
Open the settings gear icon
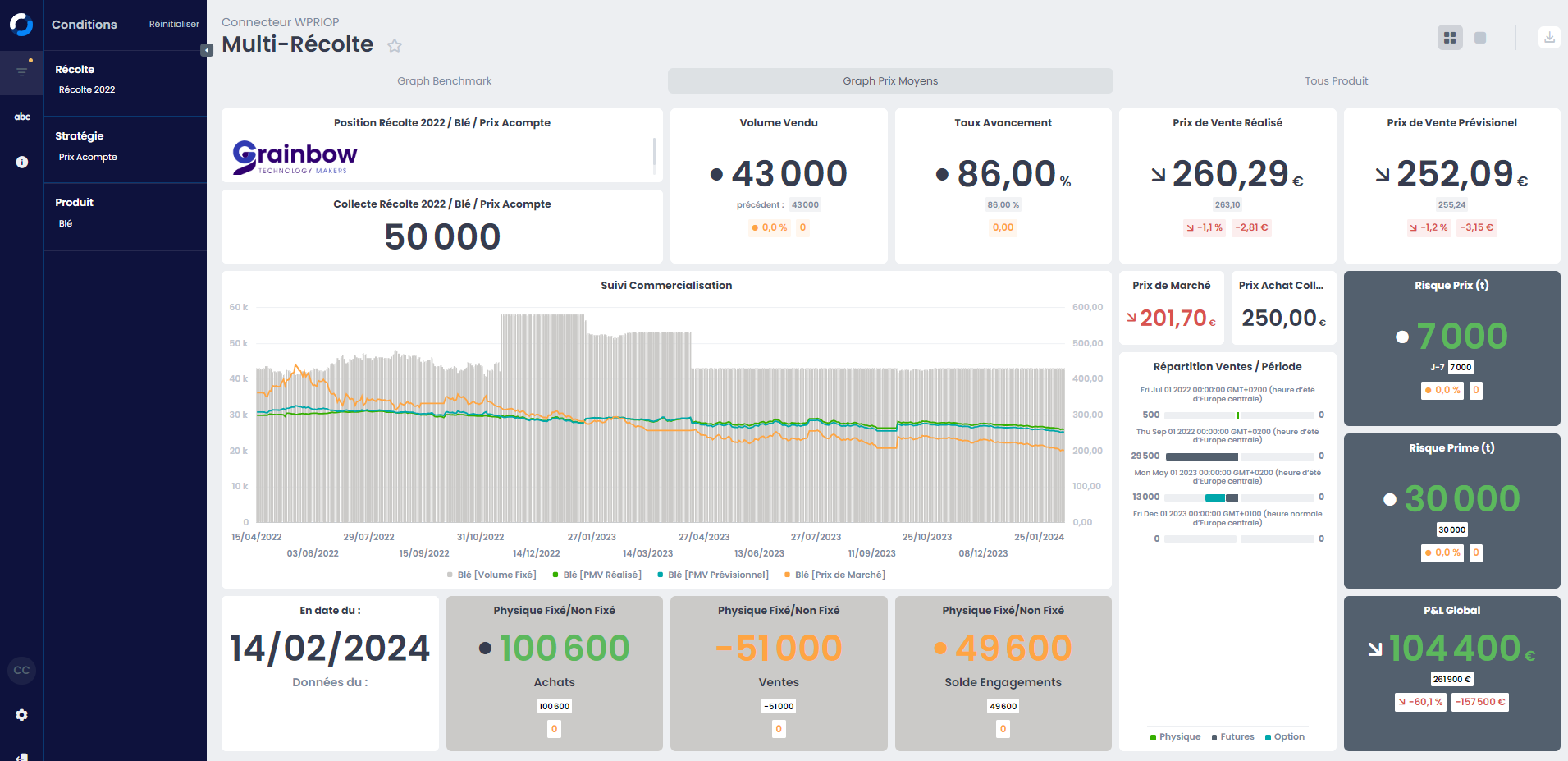pyautogui.click(x=22, y=715)
